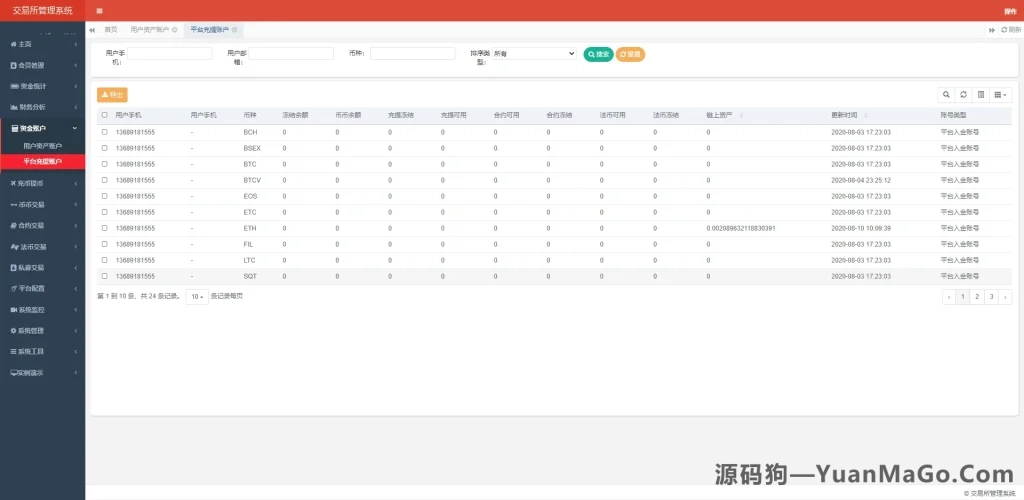
Task: Expand the 会员管理 chevron
Action: pyautogui.click(x=76, y=65)
